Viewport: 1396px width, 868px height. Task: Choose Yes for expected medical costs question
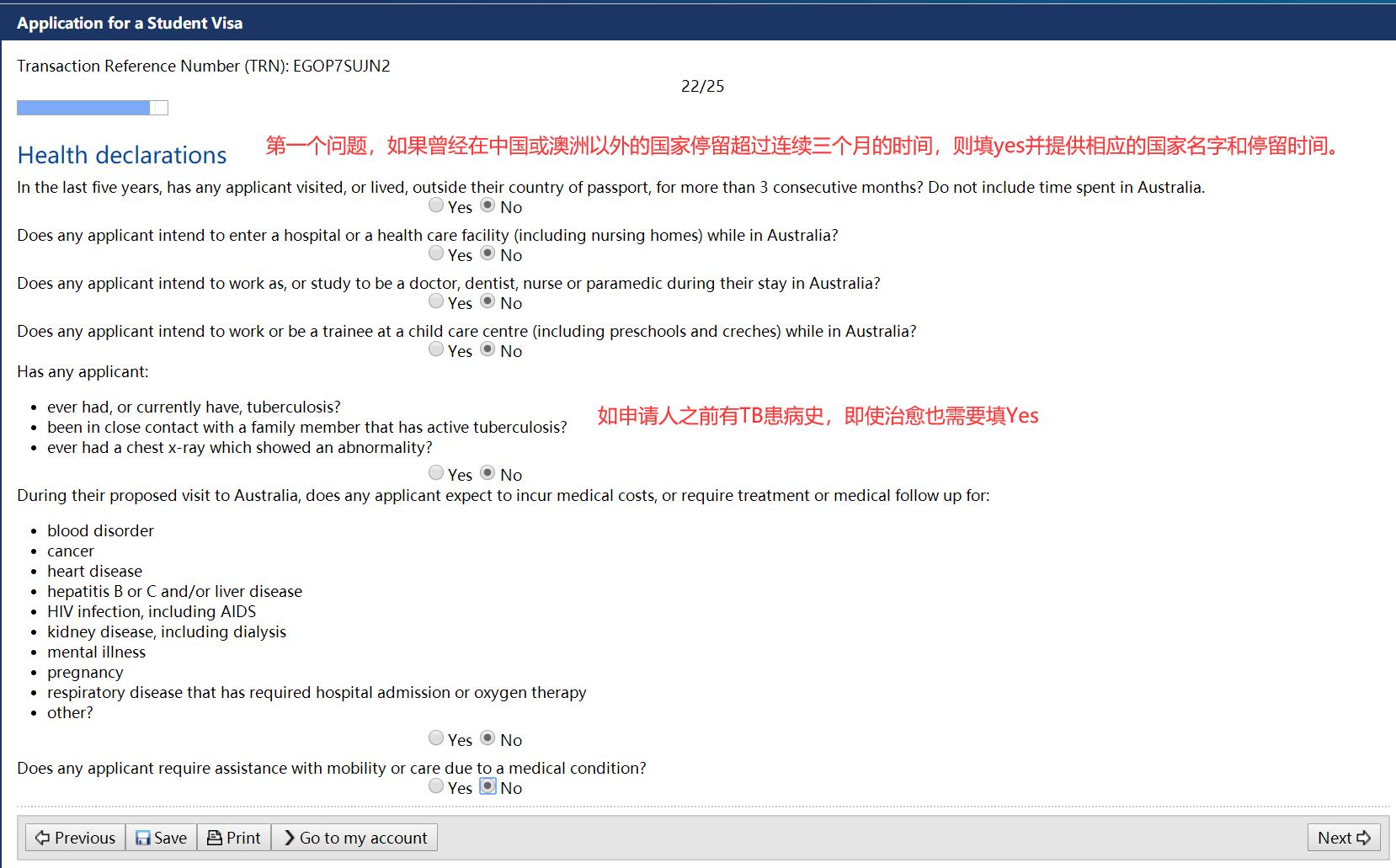coord(436,738)
